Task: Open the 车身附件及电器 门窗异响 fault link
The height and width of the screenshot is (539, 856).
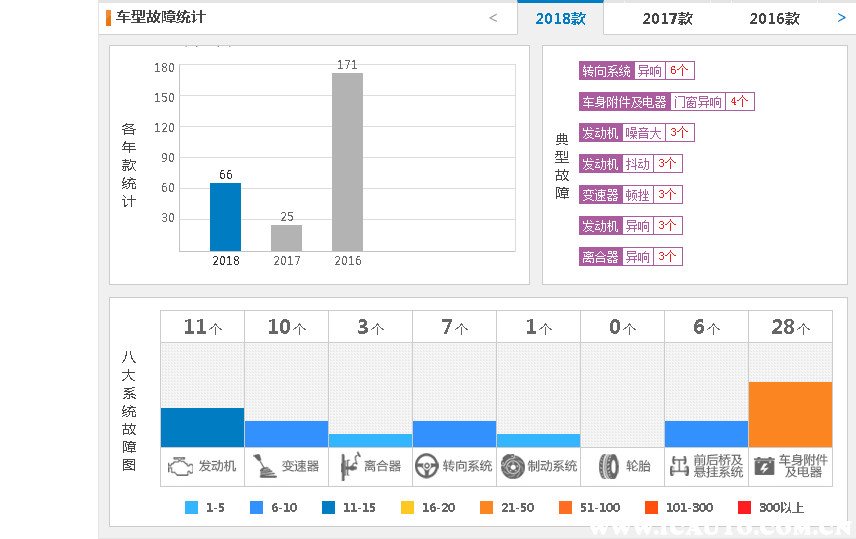Action: tap(666, 102)
